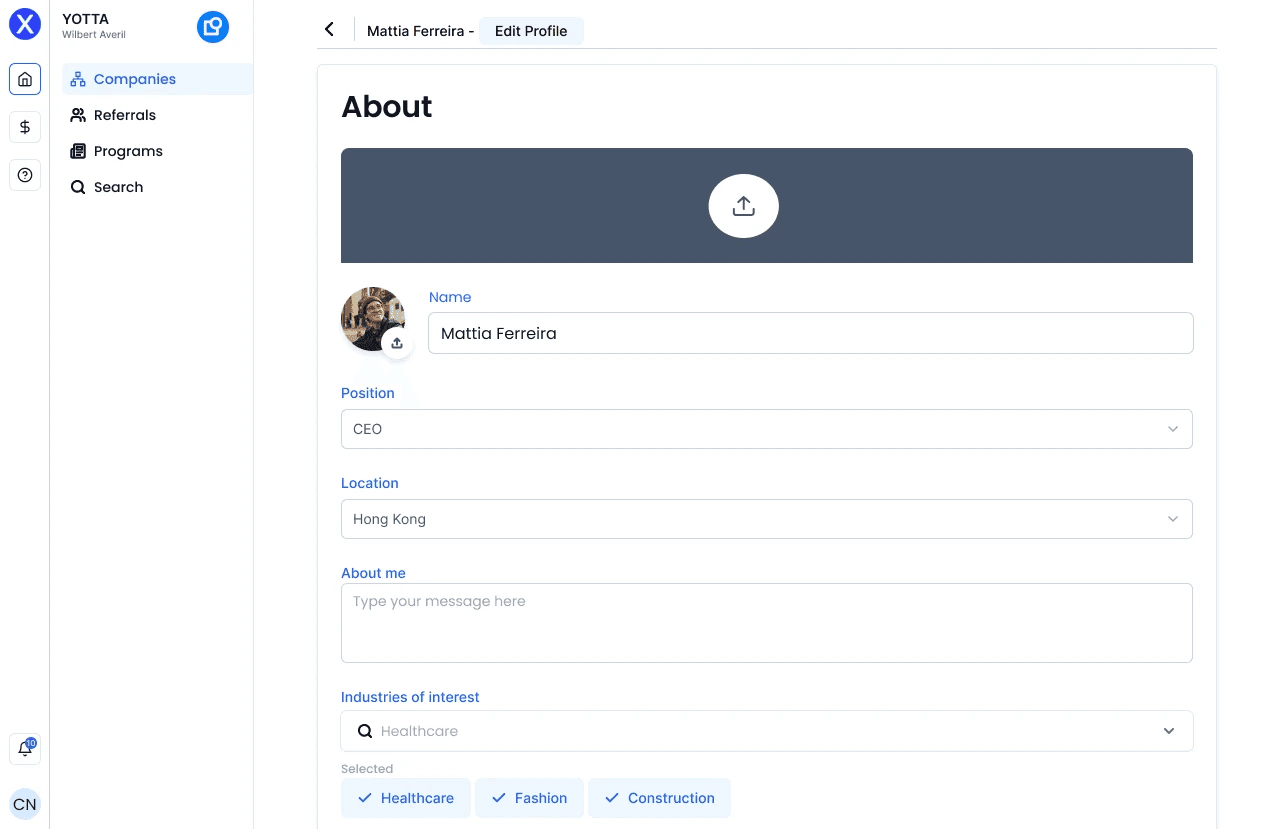Open the dollar payments icon in sidebar
The height and width of the screenshot is (829, 1280).
pyautogui.click(x=24, y=127)
